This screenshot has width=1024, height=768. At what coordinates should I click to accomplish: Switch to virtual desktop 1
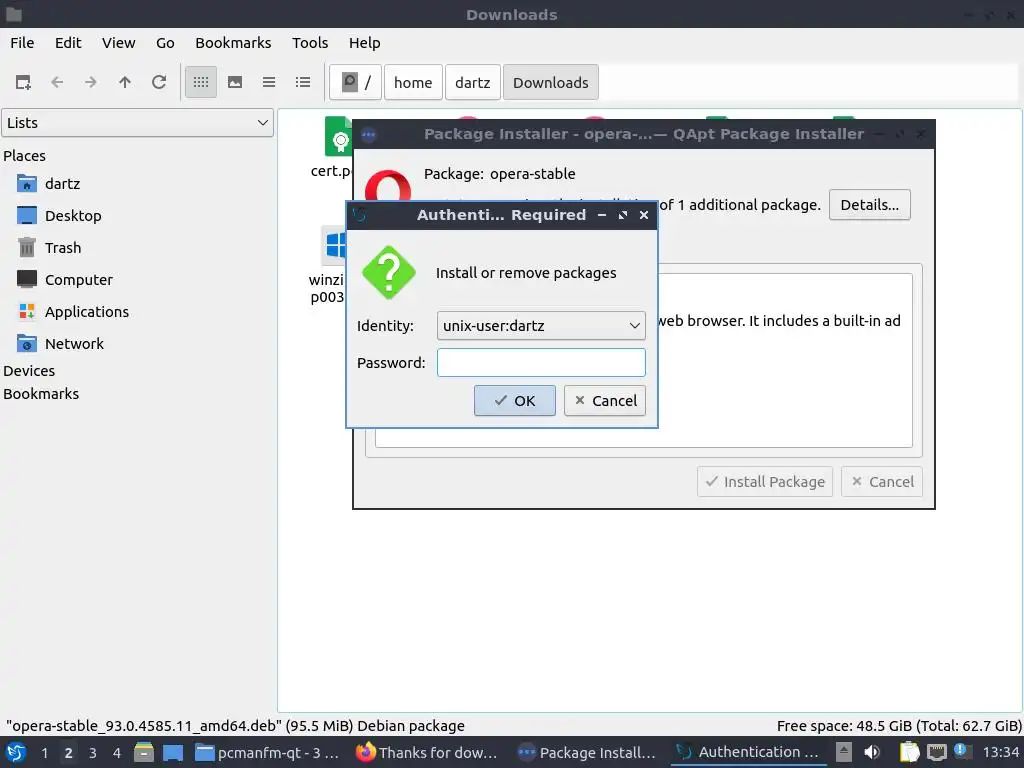(x=44, y=752)
